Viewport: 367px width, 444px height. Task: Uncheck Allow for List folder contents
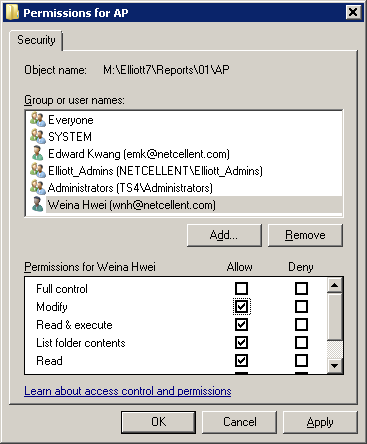click(241, 342)
